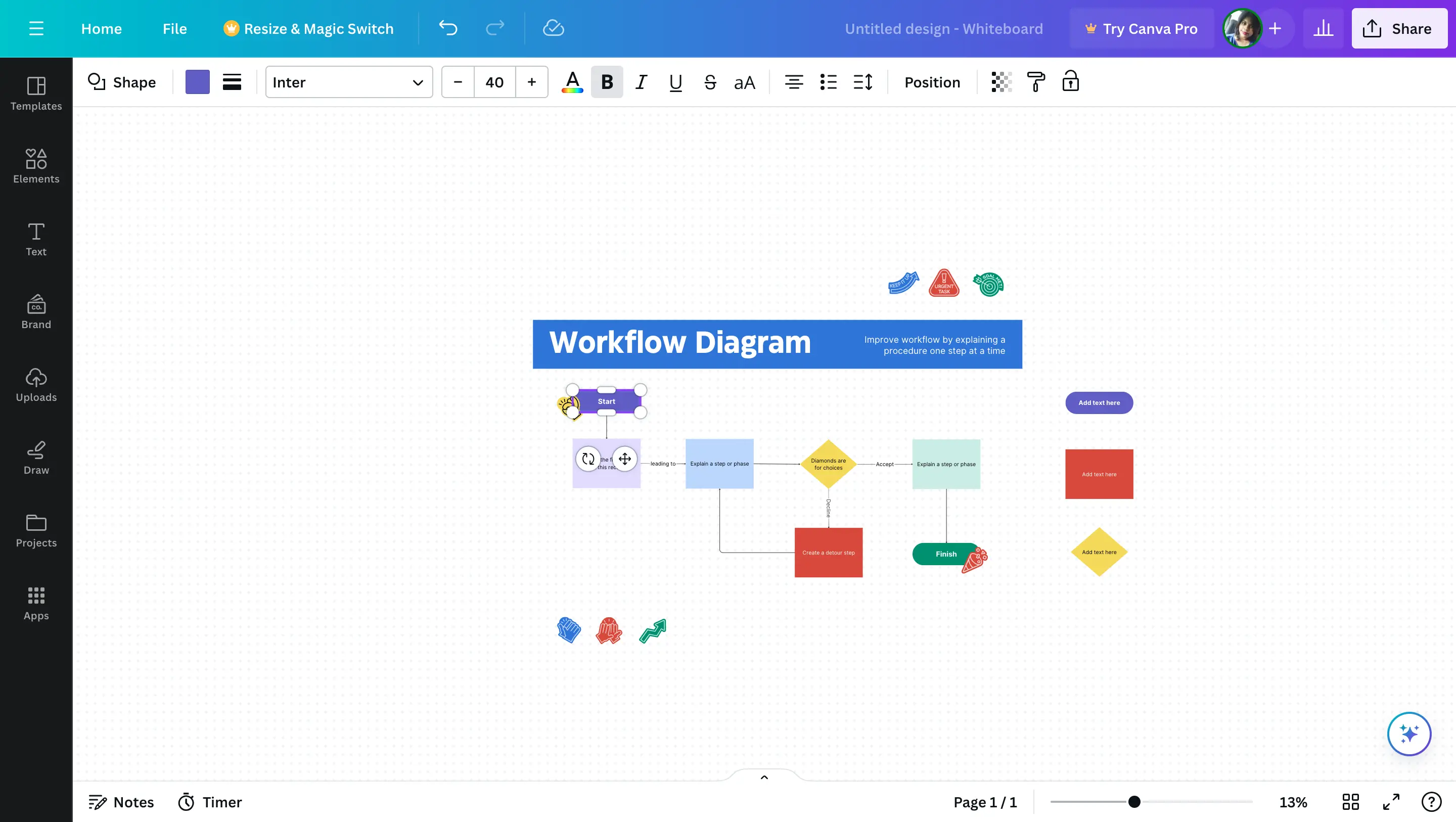Click the font size field showing 40
Screen dimensions: 1456x822
pyautogui.click(x=494, y=82)
